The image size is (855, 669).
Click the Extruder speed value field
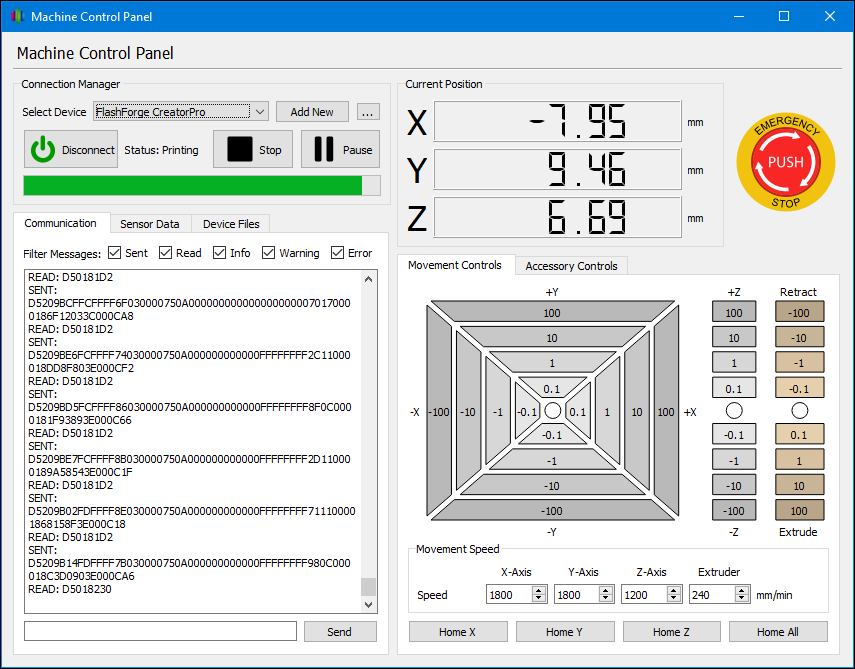(712, 594)
